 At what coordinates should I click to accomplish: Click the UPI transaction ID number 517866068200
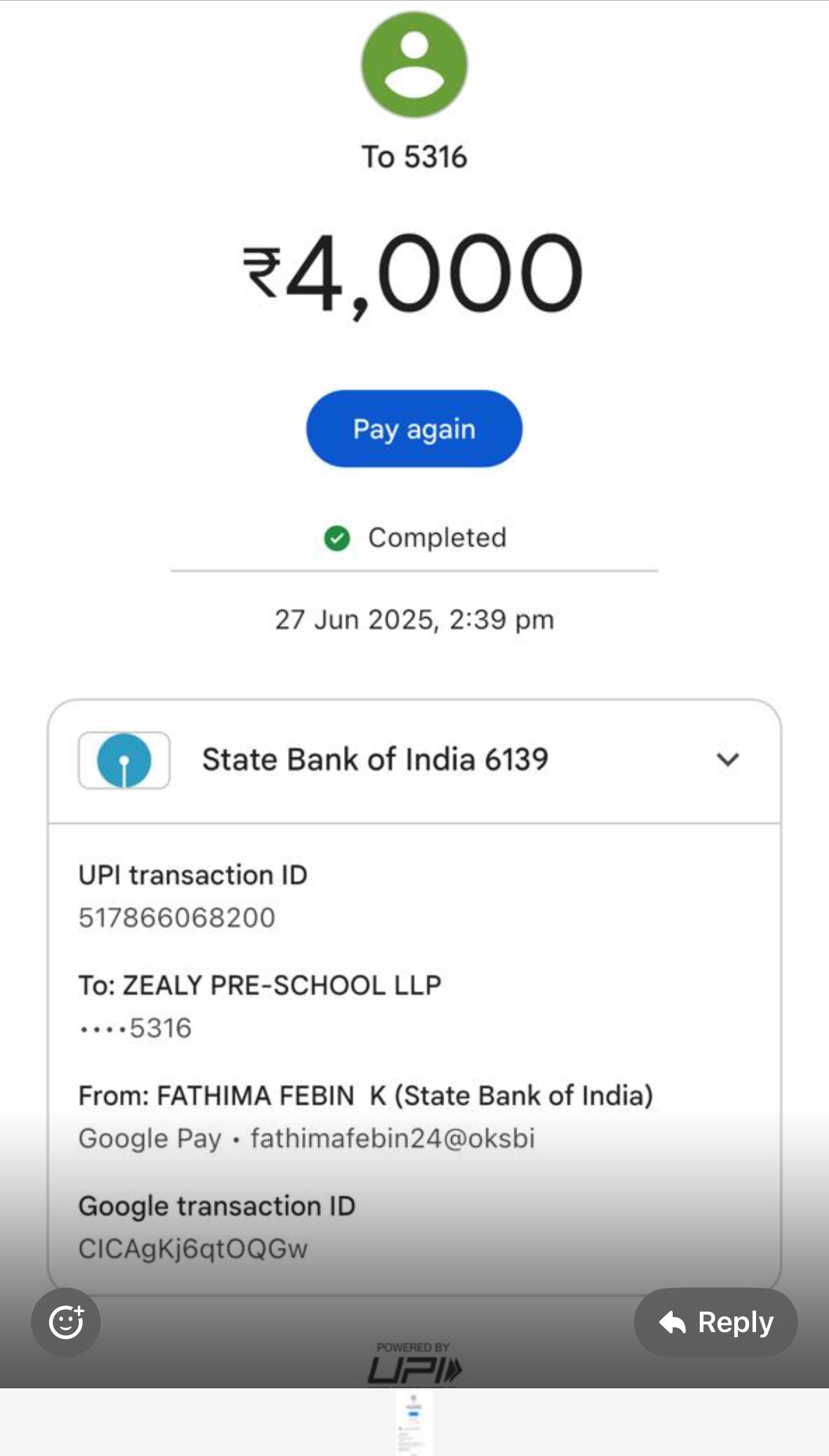tap(177, 917)
